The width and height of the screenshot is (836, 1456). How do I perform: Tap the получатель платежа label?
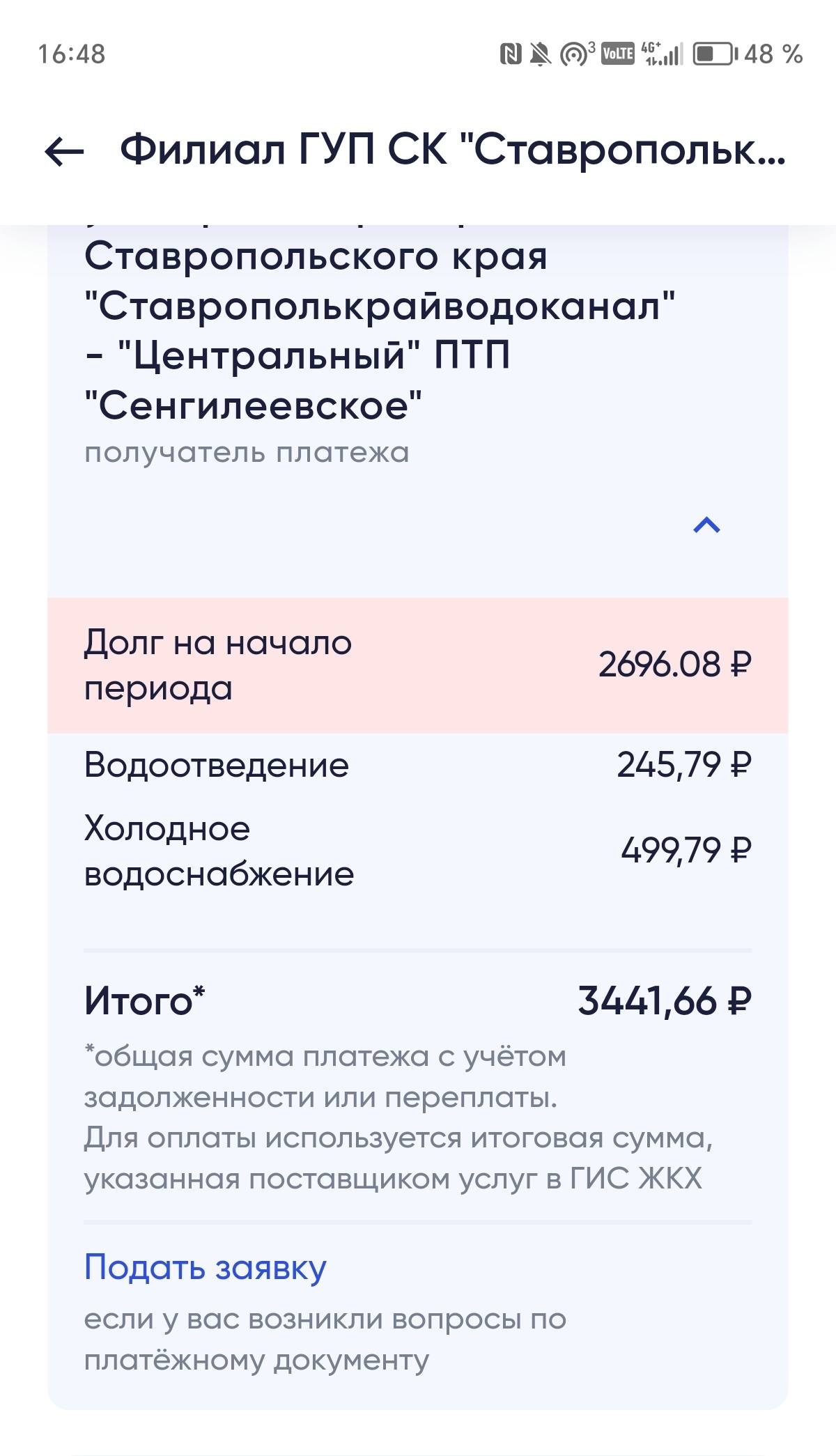pos(247,453)
